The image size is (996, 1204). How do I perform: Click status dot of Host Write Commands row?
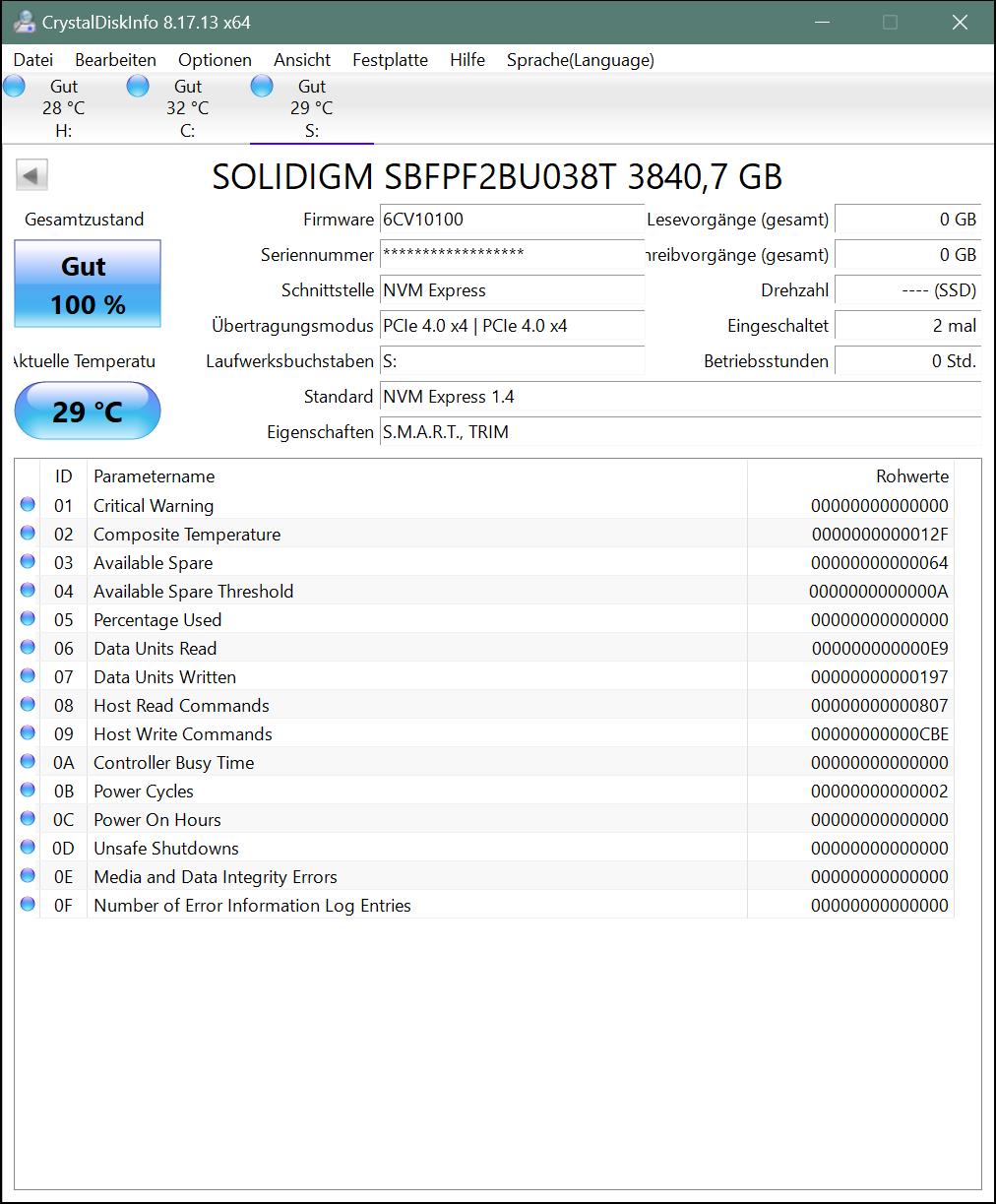point(28,733)
